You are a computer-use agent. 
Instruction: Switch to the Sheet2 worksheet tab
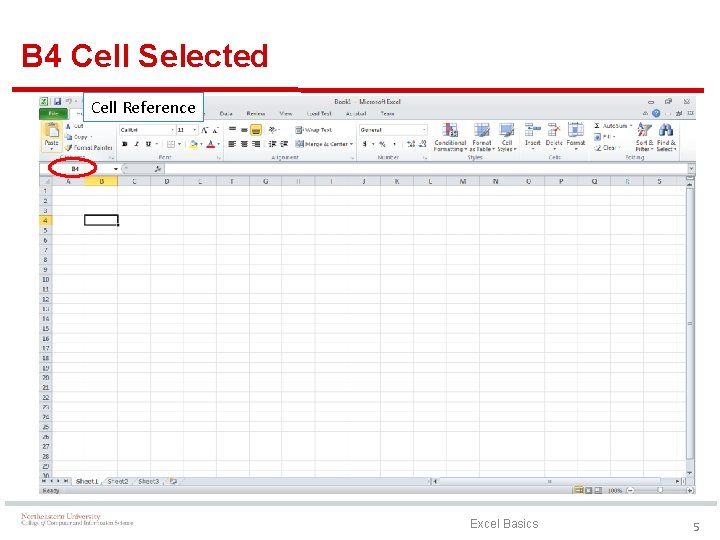click(118, 481)
